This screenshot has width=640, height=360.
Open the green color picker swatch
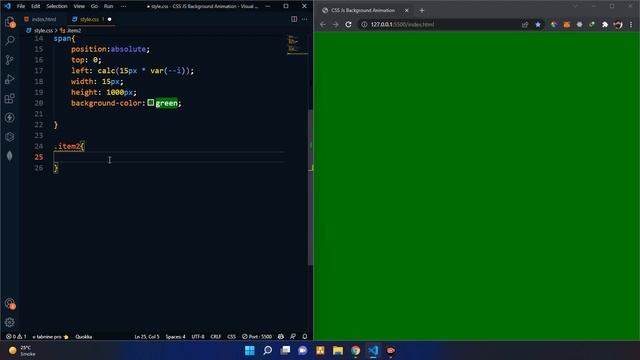click(x=151, y=102)
